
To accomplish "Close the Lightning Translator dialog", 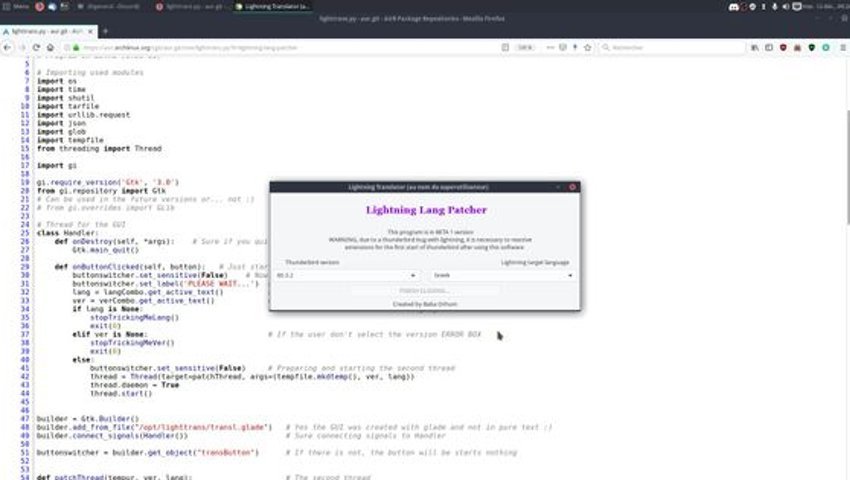I will 572,187.
